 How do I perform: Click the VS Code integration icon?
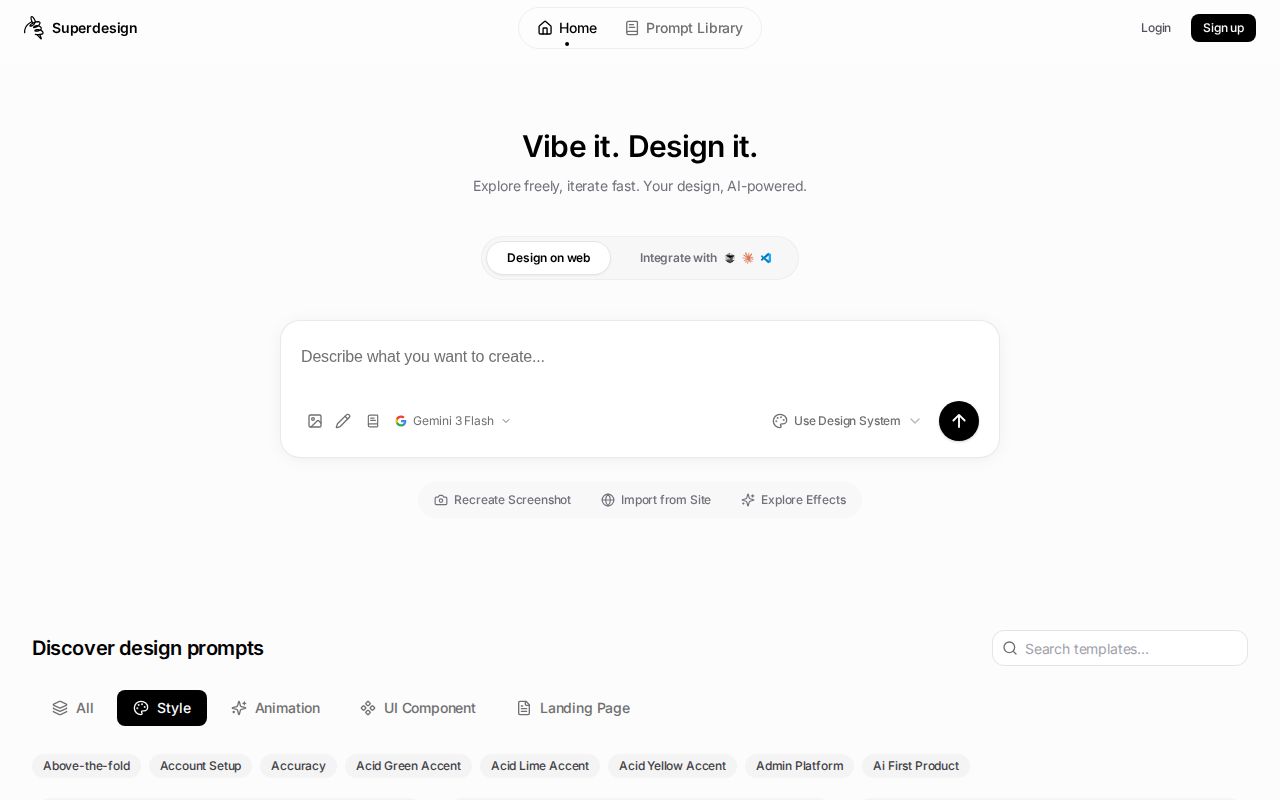[766, 258]
